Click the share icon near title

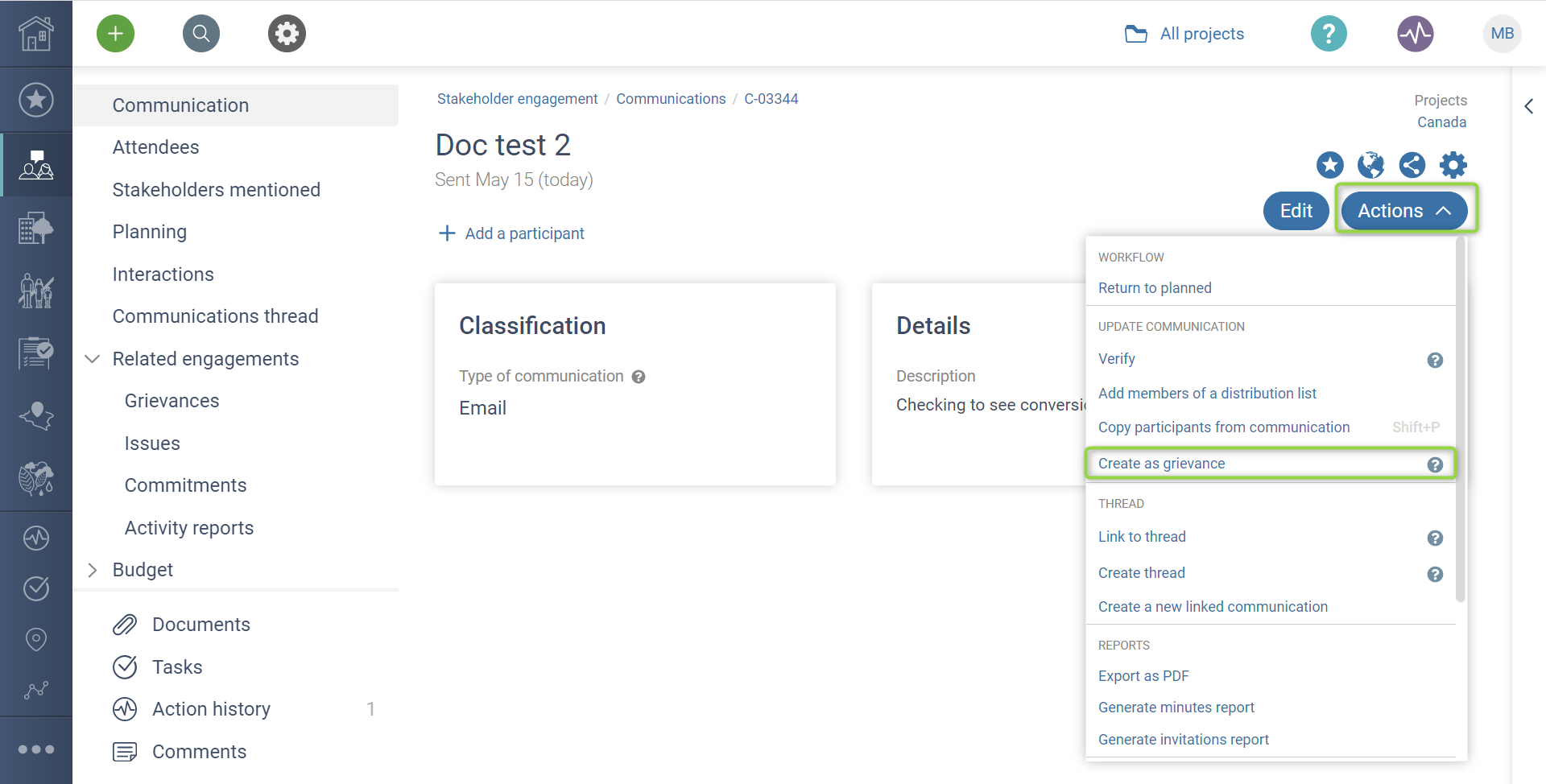(x=1412, y=165)
